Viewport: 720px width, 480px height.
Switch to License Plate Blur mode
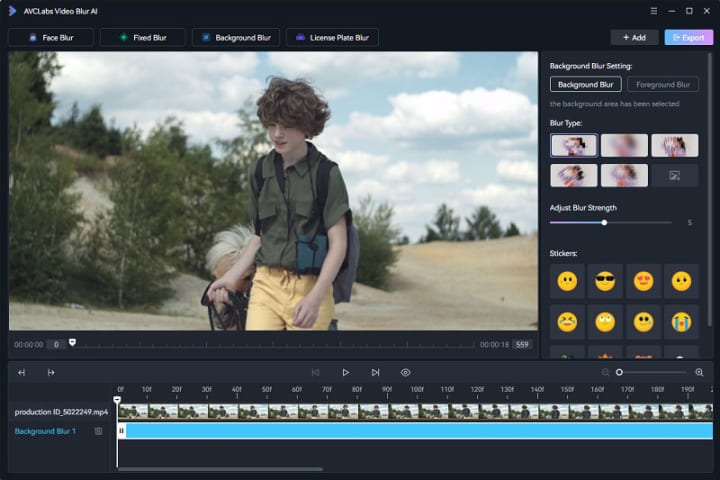(330, 38)
